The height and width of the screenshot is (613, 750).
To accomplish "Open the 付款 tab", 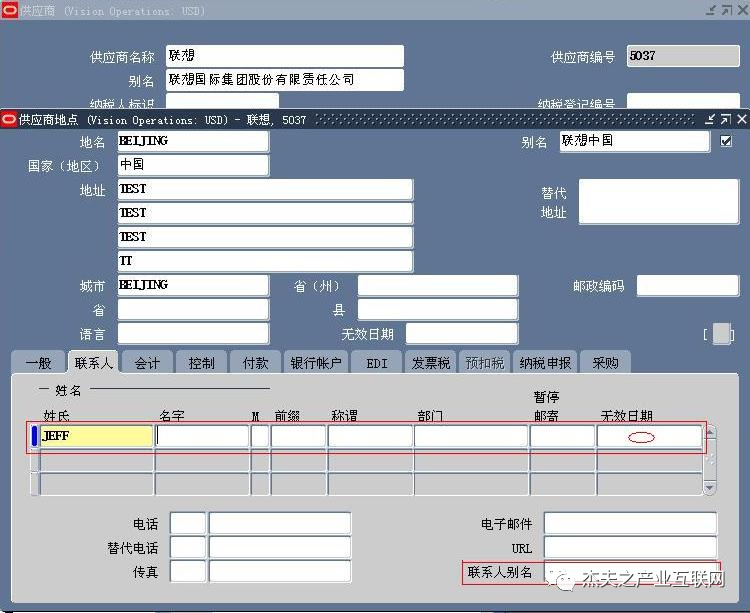I will click(255, 363).
